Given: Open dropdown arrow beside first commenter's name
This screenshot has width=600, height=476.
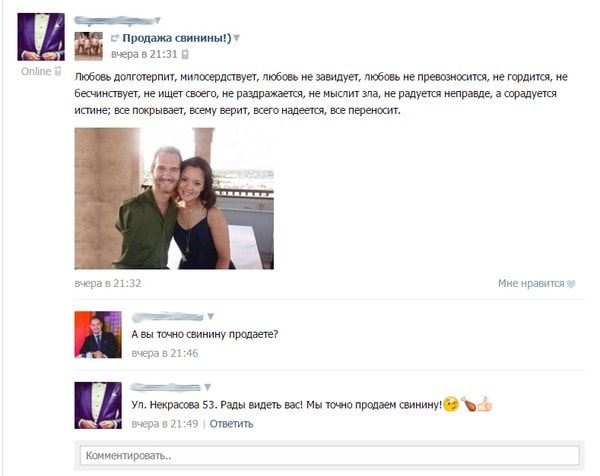Looking at the screenshot, I should [x=210, y=316].
